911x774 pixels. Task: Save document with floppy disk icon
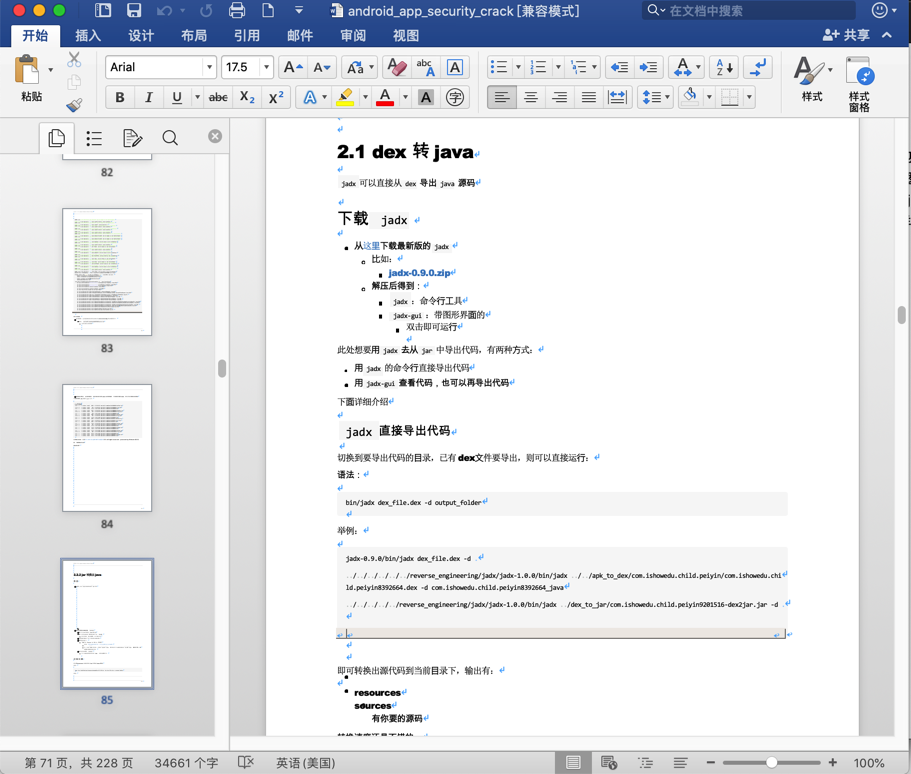pyautogui.click(x=134, y=10)
